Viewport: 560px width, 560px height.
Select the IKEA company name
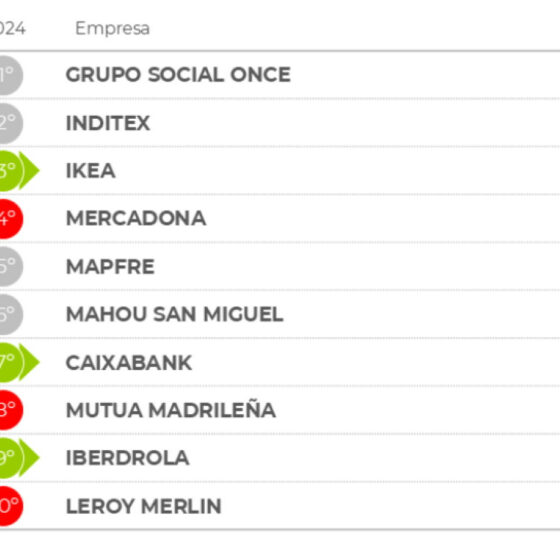(x=91, y=171)
